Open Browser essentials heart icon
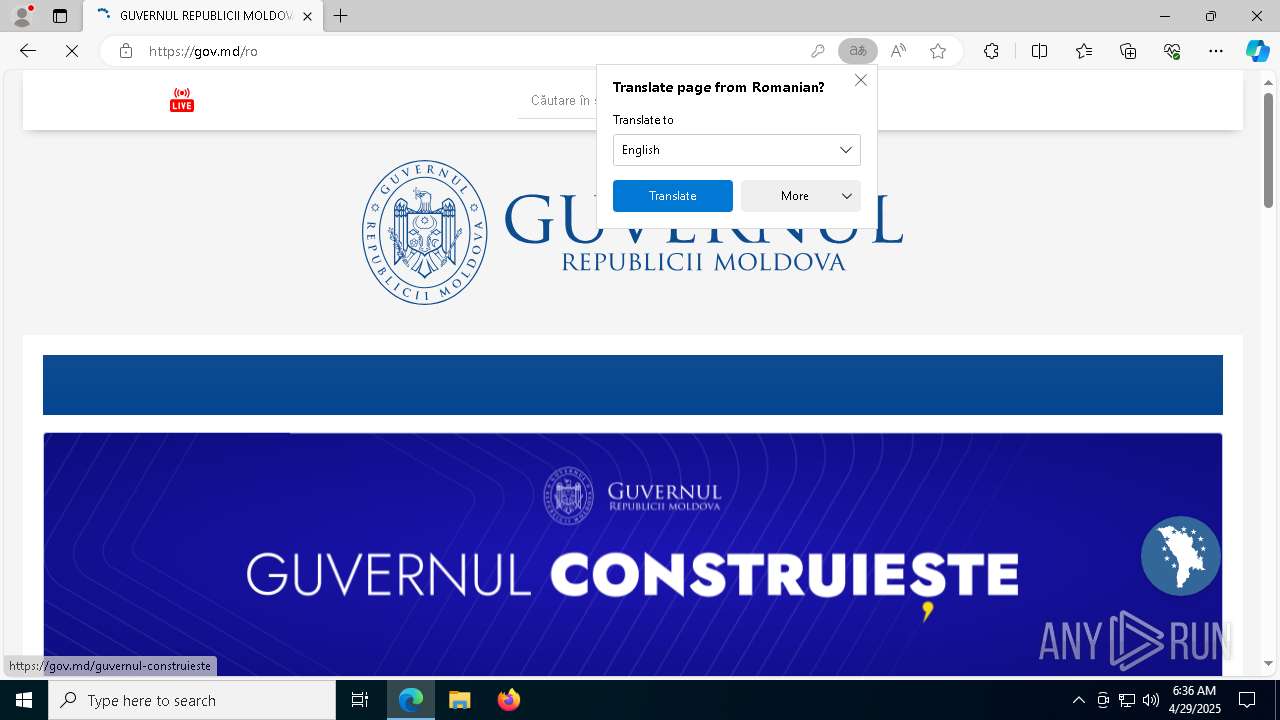The image size is (1280, 720). click(1172, 51)
